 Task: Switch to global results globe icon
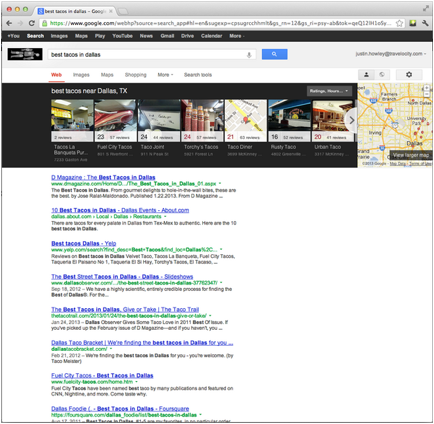(382, 75)
